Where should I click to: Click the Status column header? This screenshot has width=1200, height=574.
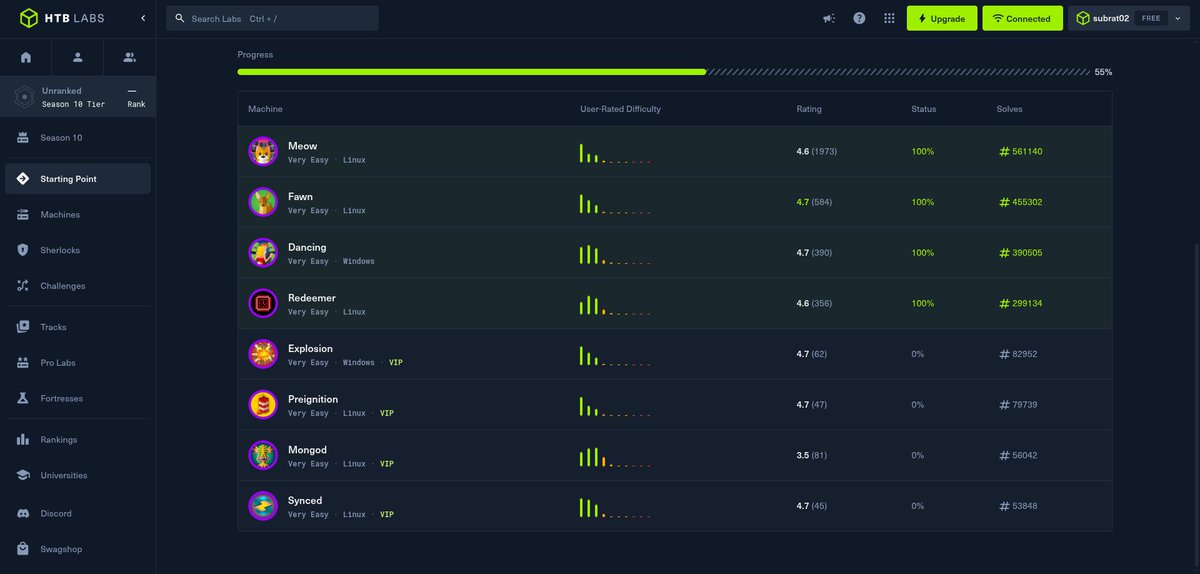click(x=924, y=109)
